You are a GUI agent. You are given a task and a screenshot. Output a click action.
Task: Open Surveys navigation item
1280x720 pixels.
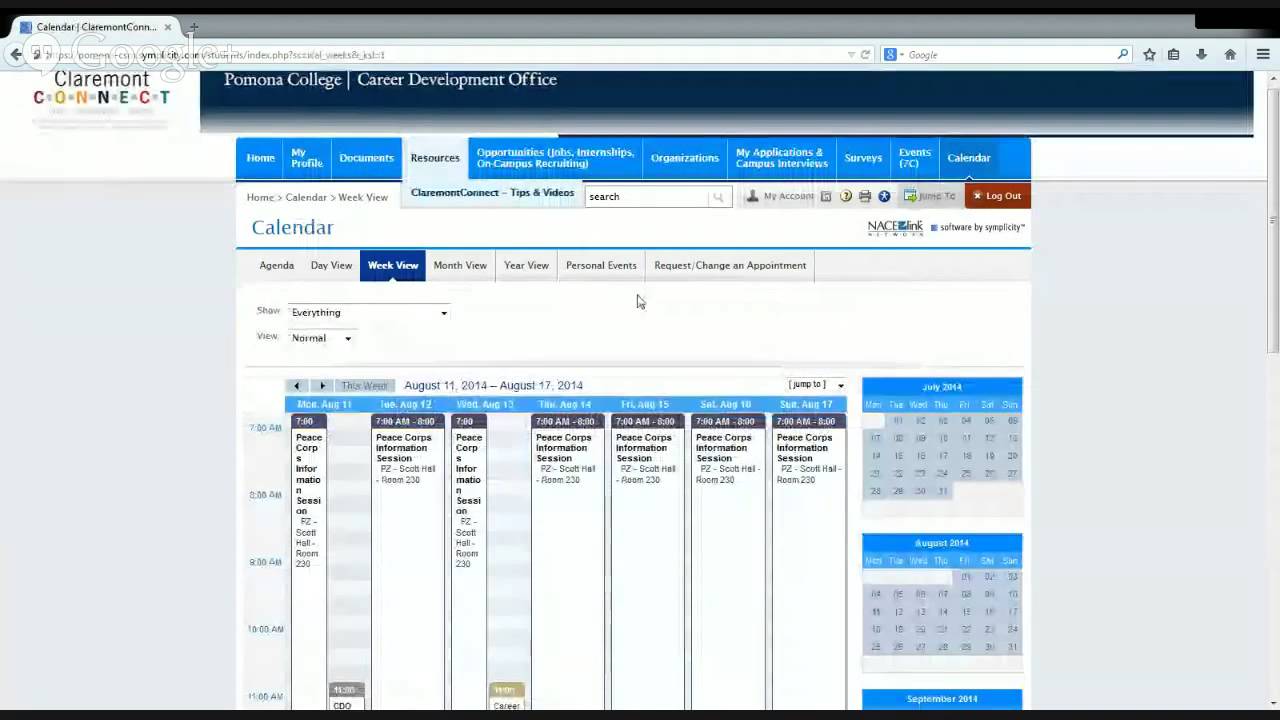click(863, 158)
